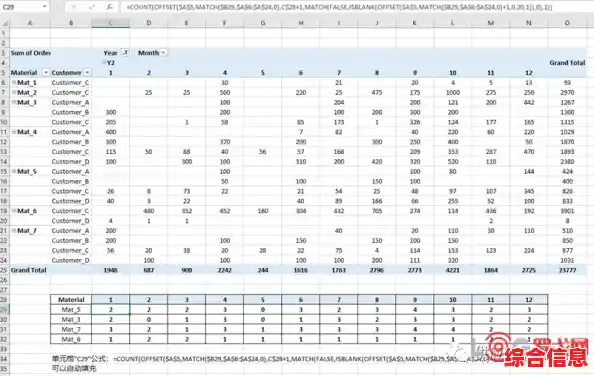Click Customer_A under Mat_4
594x376 pixels.
pyautogui.click(x=70, y=131)
